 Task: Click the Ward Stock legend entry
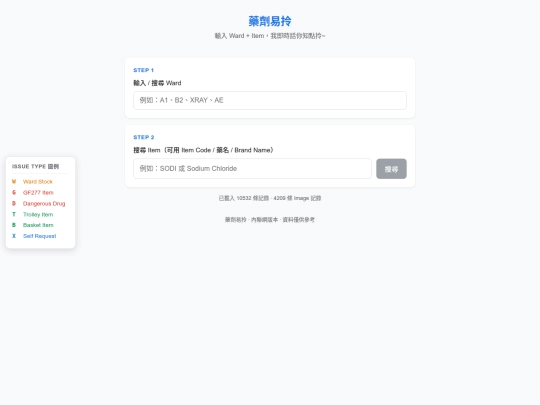38,181
